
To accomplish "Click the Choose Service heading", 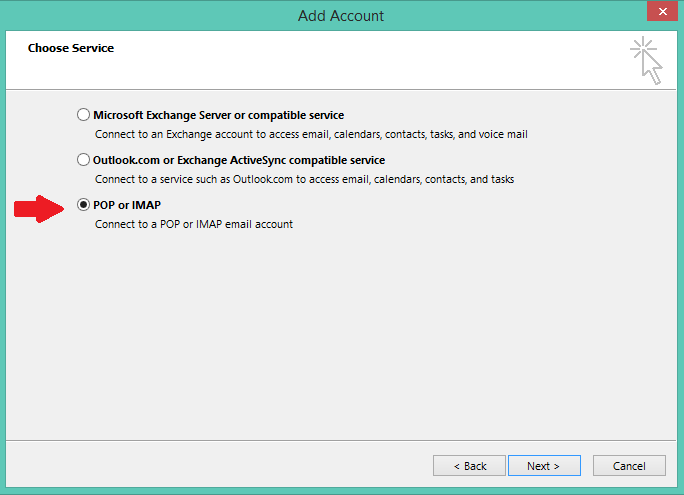I will (71, 48).
